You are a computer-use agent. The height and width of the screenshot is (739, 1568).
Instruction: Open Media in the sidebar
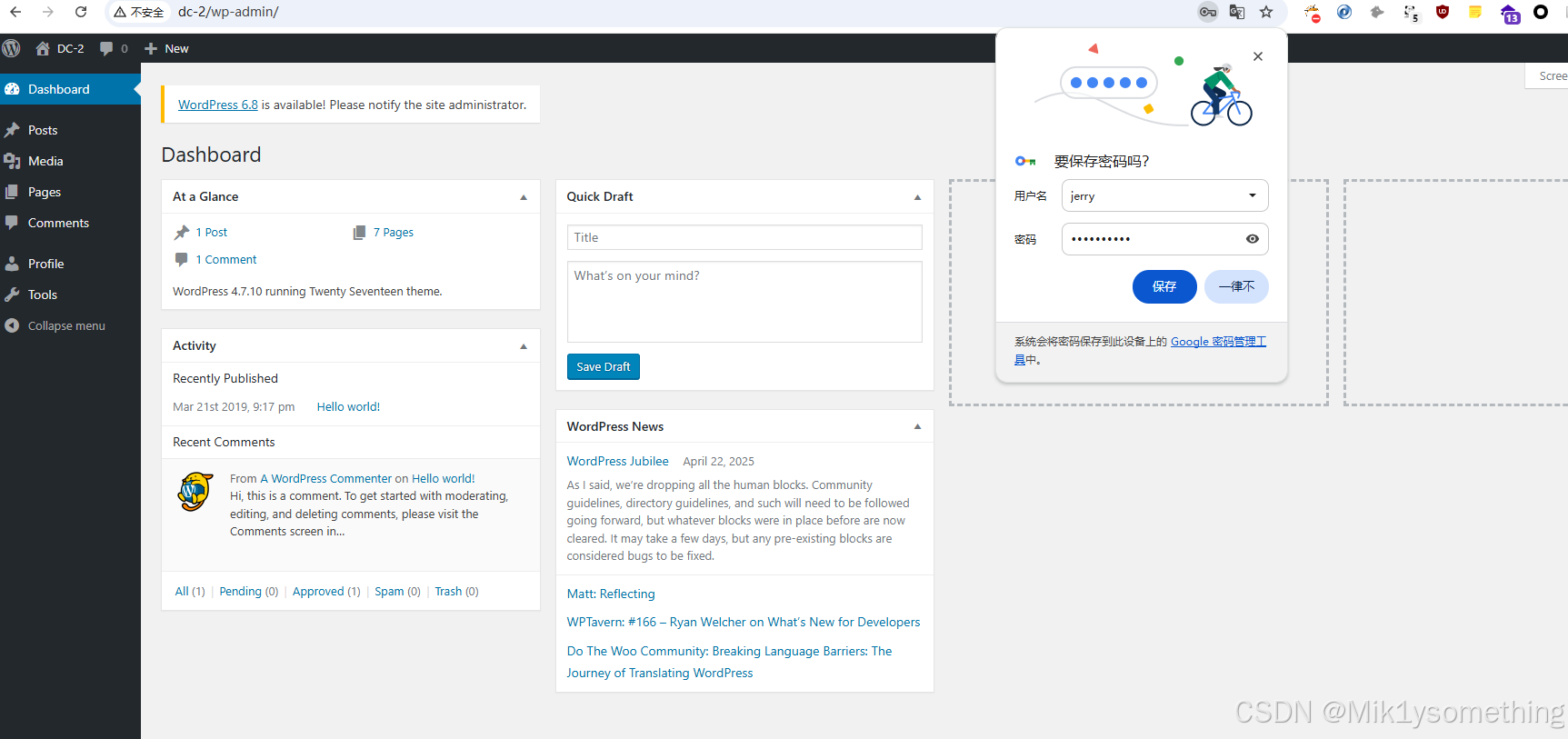click(70, 161)
